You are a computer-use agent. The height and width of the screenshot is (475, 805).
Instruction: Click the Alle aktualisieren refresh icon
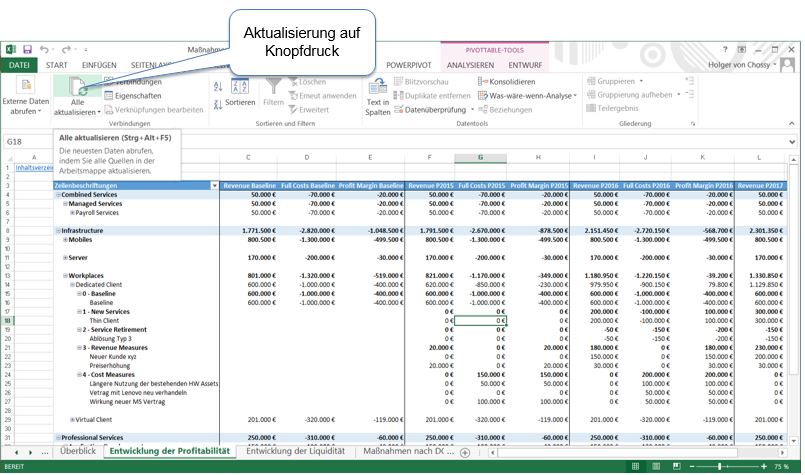pos(76,89)
